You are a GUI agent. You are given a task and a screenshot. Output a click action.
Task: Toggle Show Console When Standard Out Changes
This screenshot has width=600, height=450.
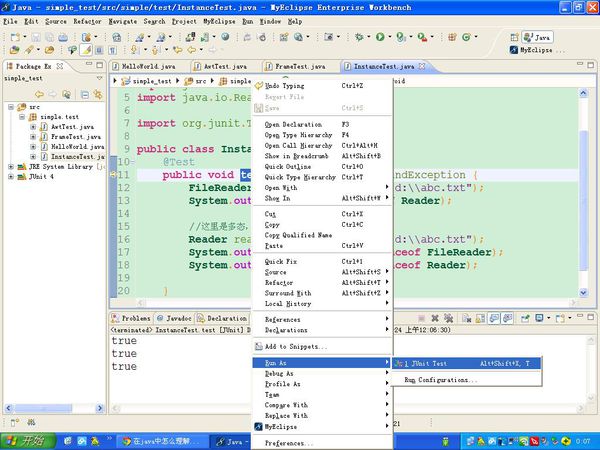494,318
